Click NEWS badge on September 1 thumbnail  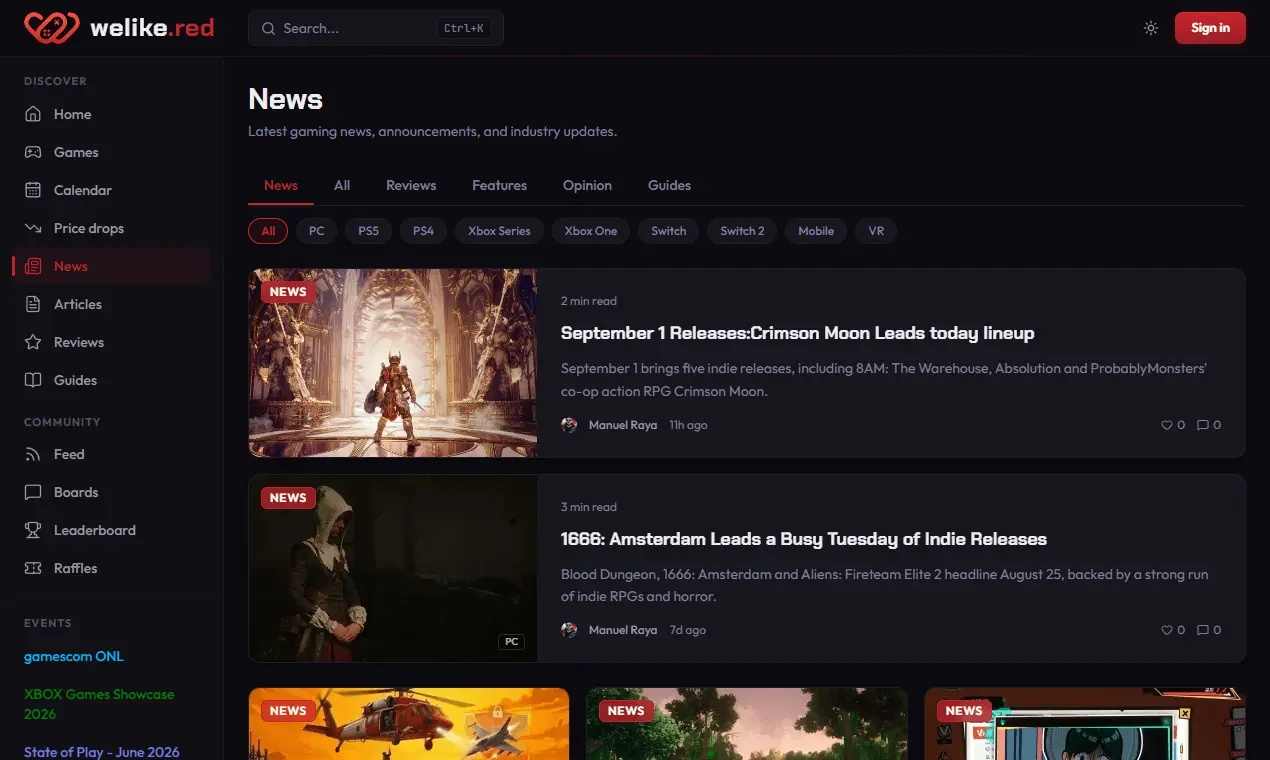pyautogui.click(x=288, y=292)
